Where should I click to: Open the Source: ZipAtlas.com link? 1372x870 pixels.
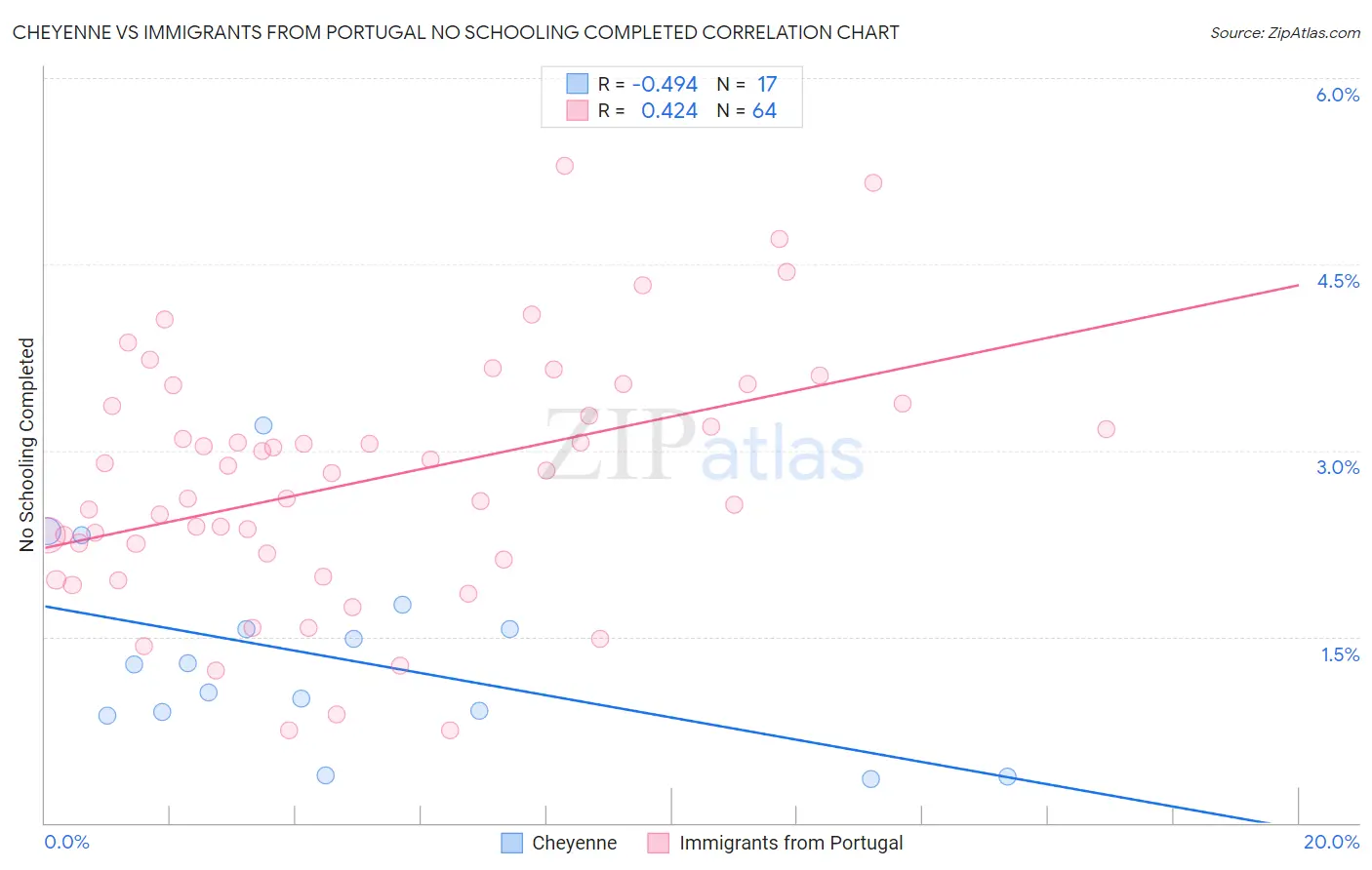(1285, 32)
